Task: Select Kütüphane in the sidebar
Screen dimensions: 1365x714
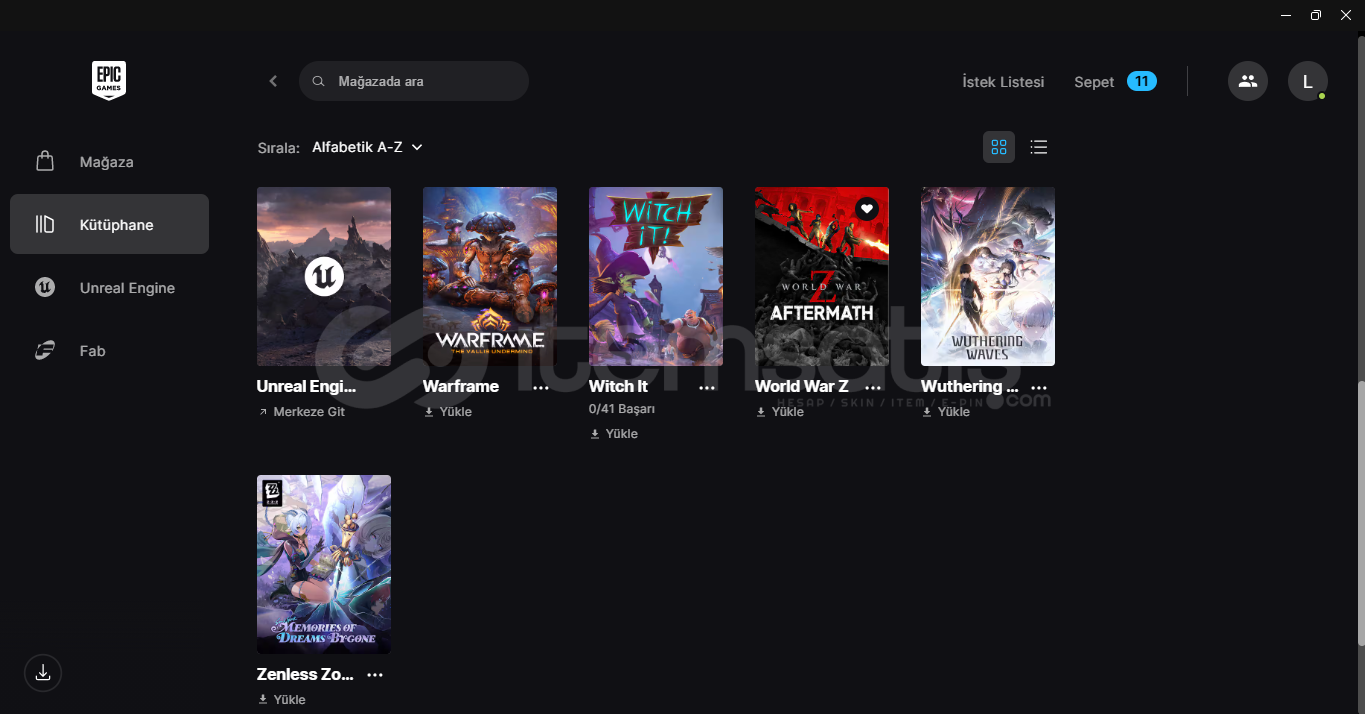Action: [x=109, y=224]
